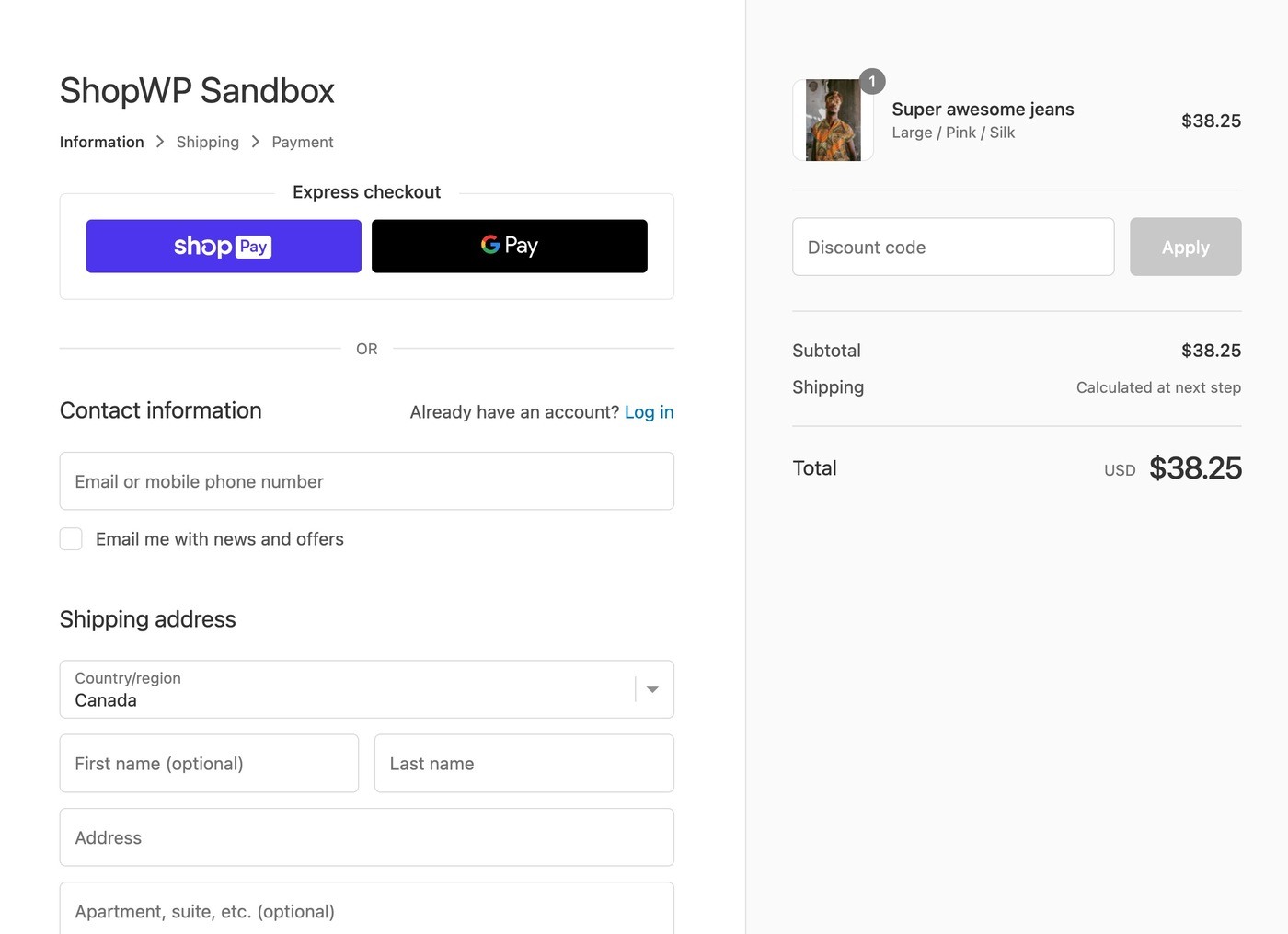Image resolution: width=1288 pixels, height=934 pixels.
Task: Open the Country/region dropdown
Action: [367, 689]
